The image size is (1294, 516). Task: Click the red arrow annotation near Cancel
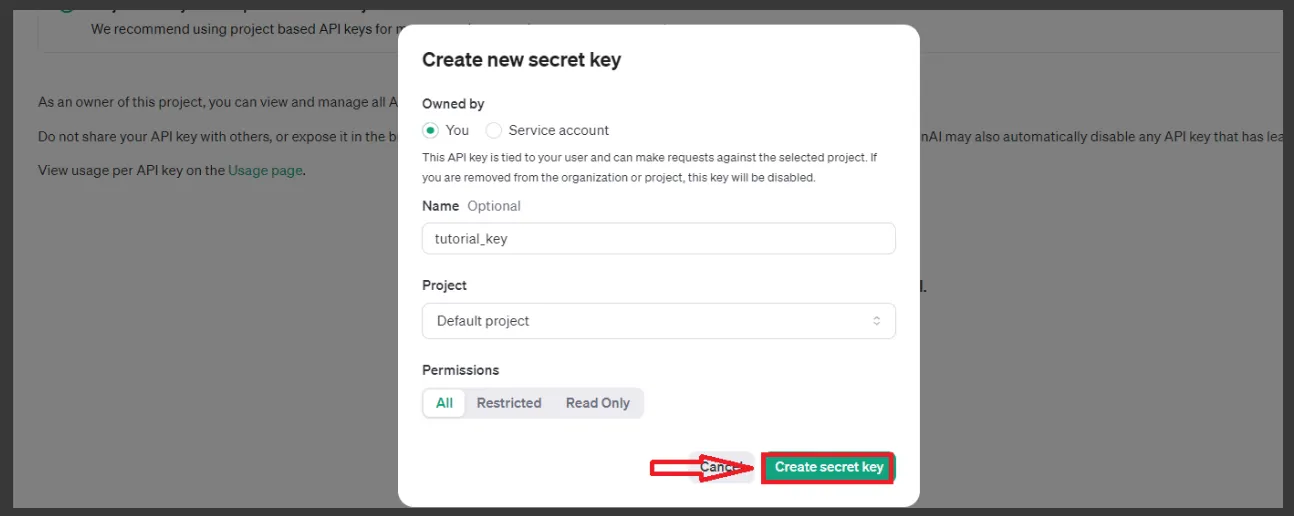pos(695,468)
